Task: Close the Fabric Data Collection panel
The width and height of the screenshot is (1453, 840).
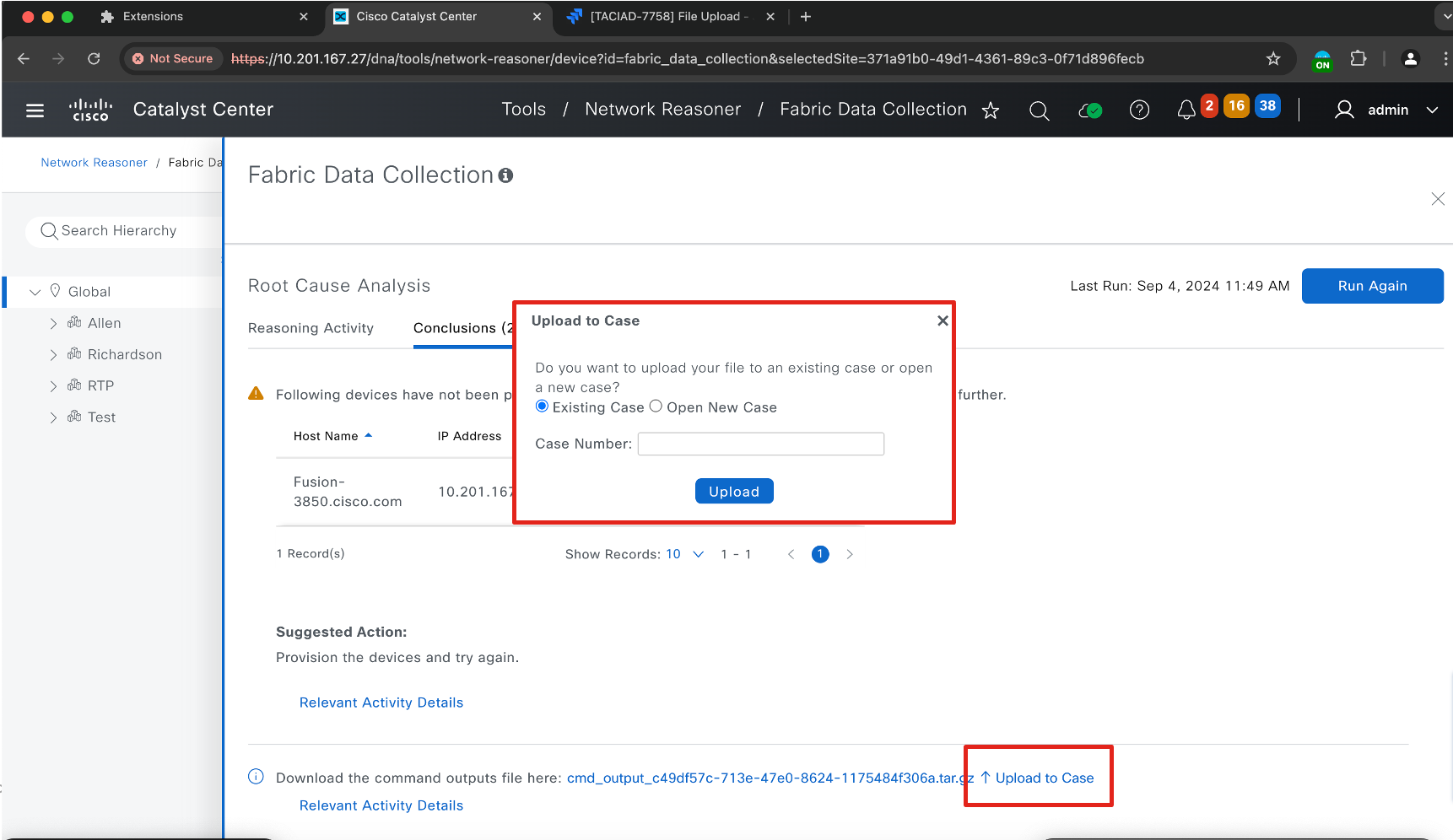Action: pyautogui.click(x=1438, y=199)
